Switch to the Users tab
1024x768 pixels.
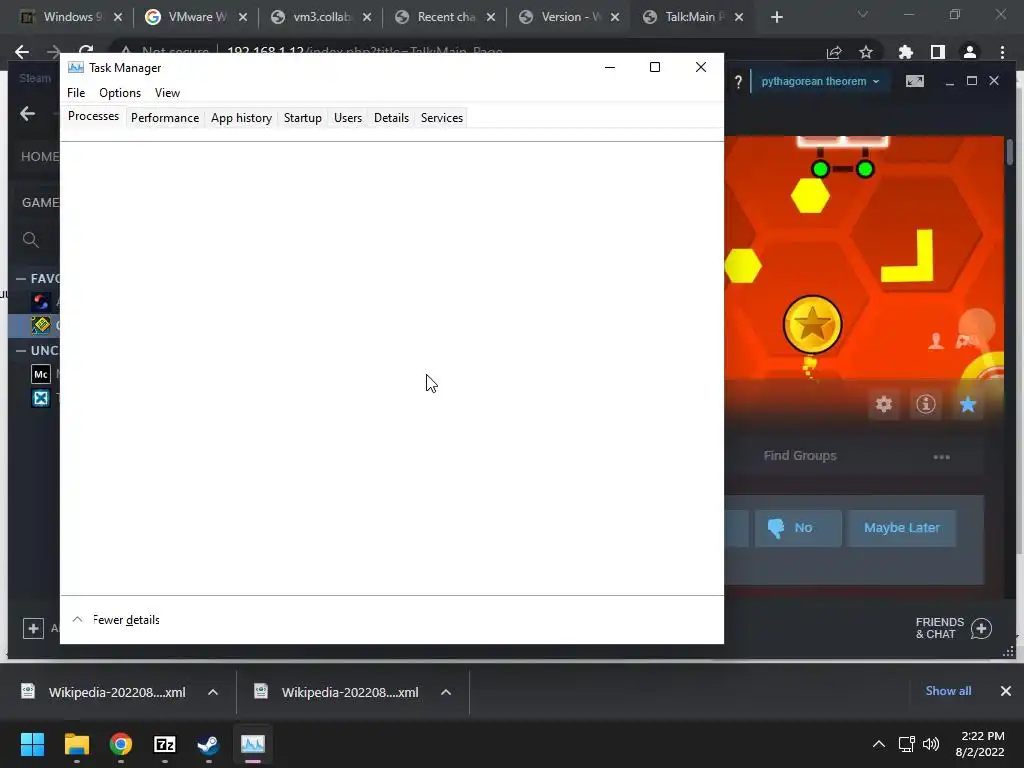pos(347,118)
